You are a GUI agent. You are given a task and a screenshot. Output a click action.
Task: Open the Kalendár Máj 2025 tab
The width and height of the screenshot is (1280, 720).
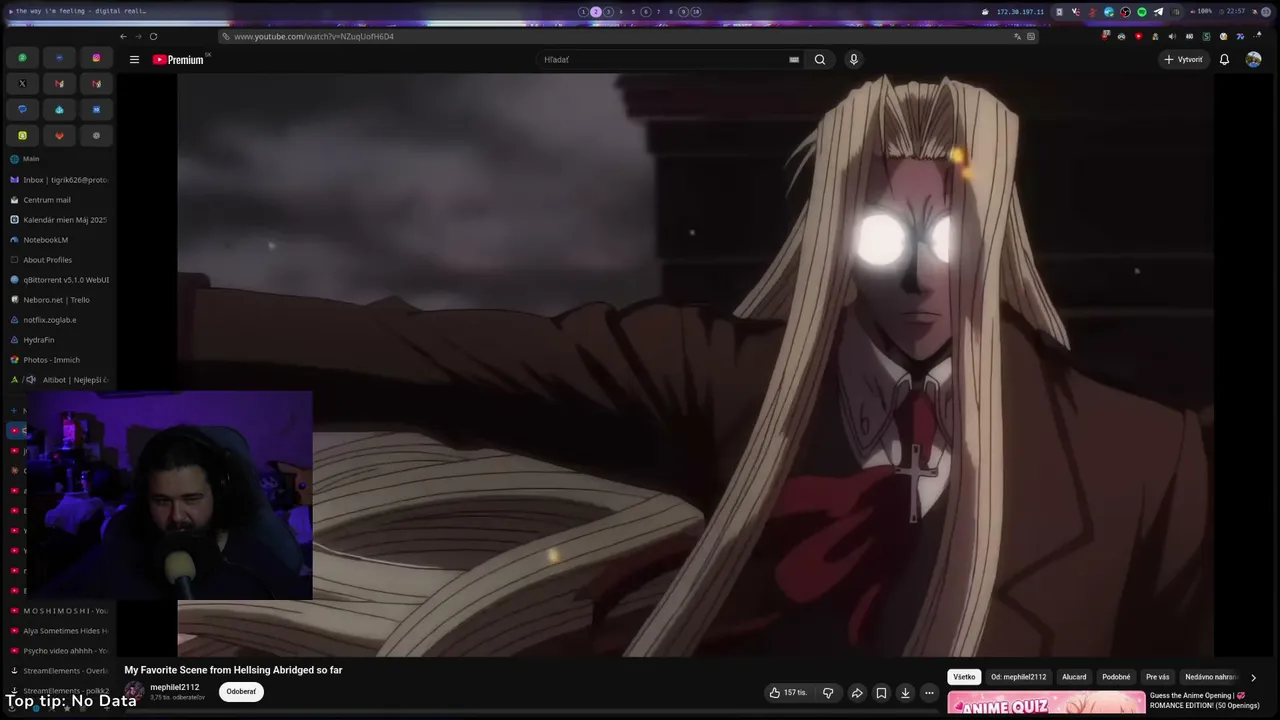[x=60, y=220]
